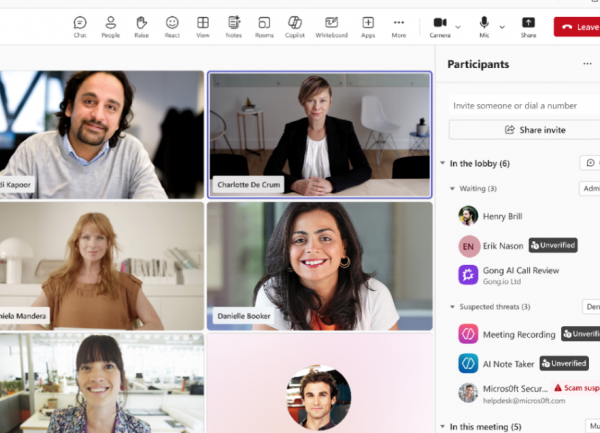Open the Whiteboard
This screenshot has height=433, width=600.
(x=331, y=27)
